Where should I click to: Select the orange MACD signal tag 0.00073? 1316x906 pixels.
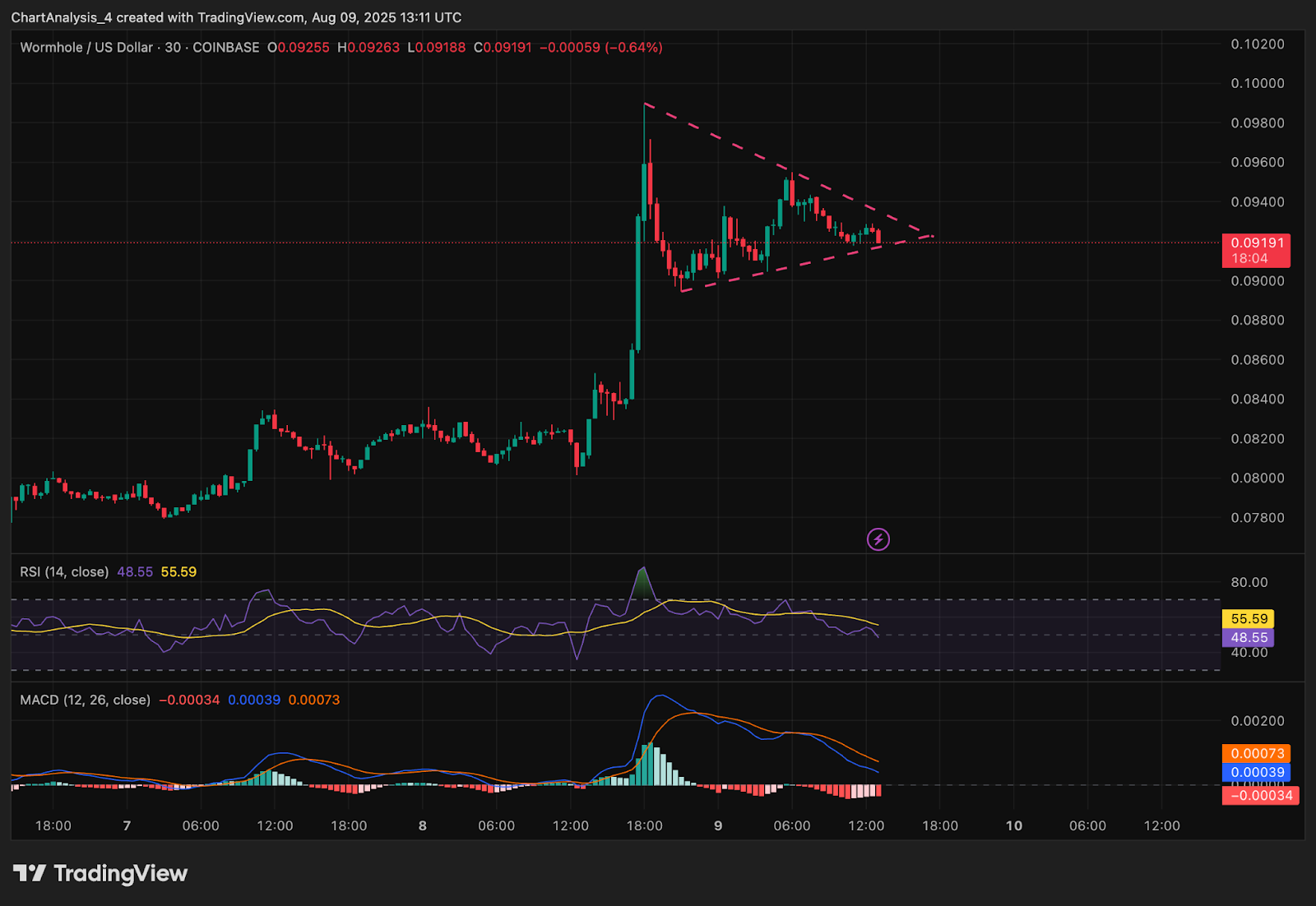1257,754
